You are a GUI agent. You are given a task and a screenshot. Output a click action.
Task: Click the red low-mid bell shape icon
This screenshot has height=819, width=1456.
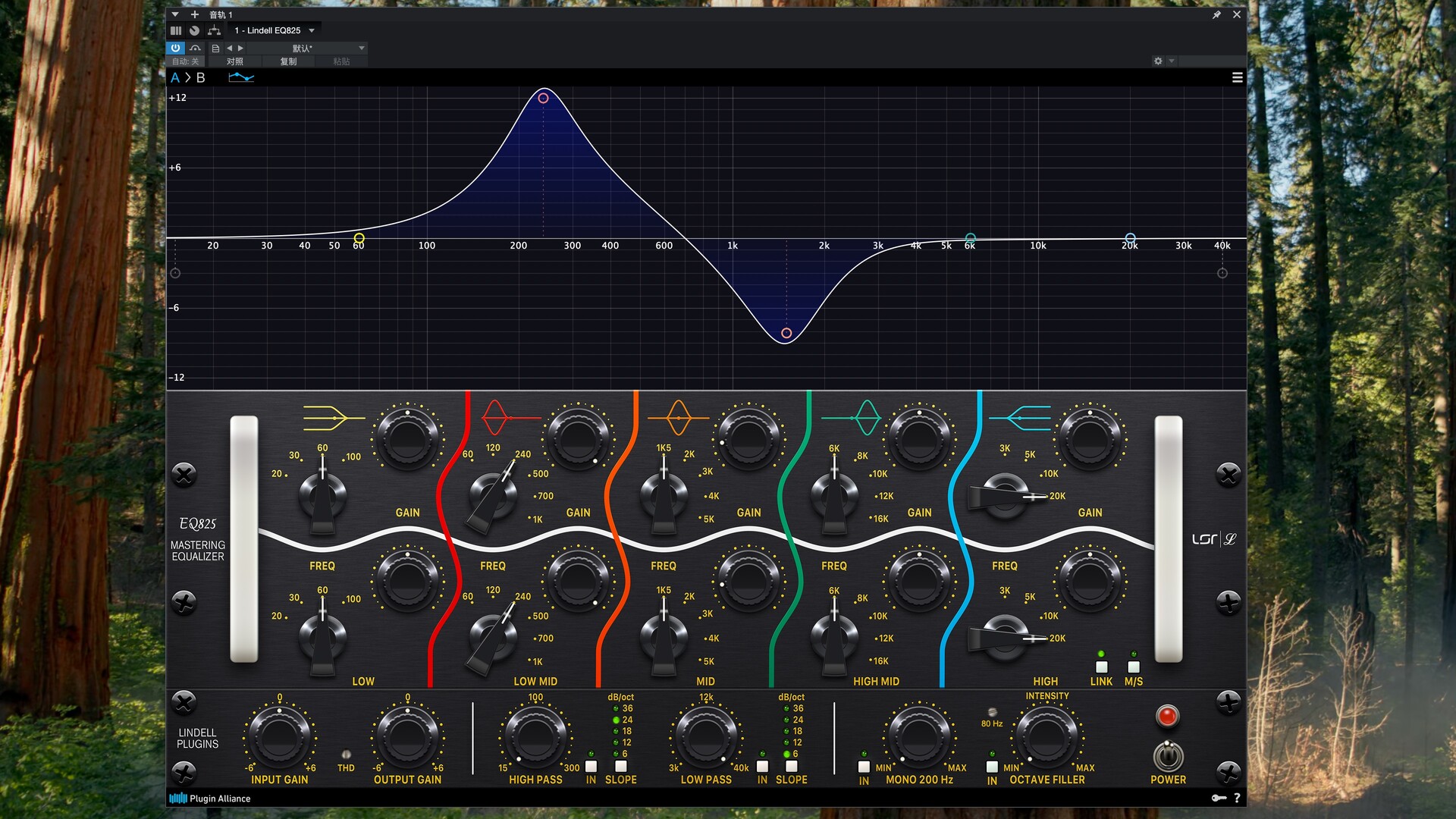510,417
